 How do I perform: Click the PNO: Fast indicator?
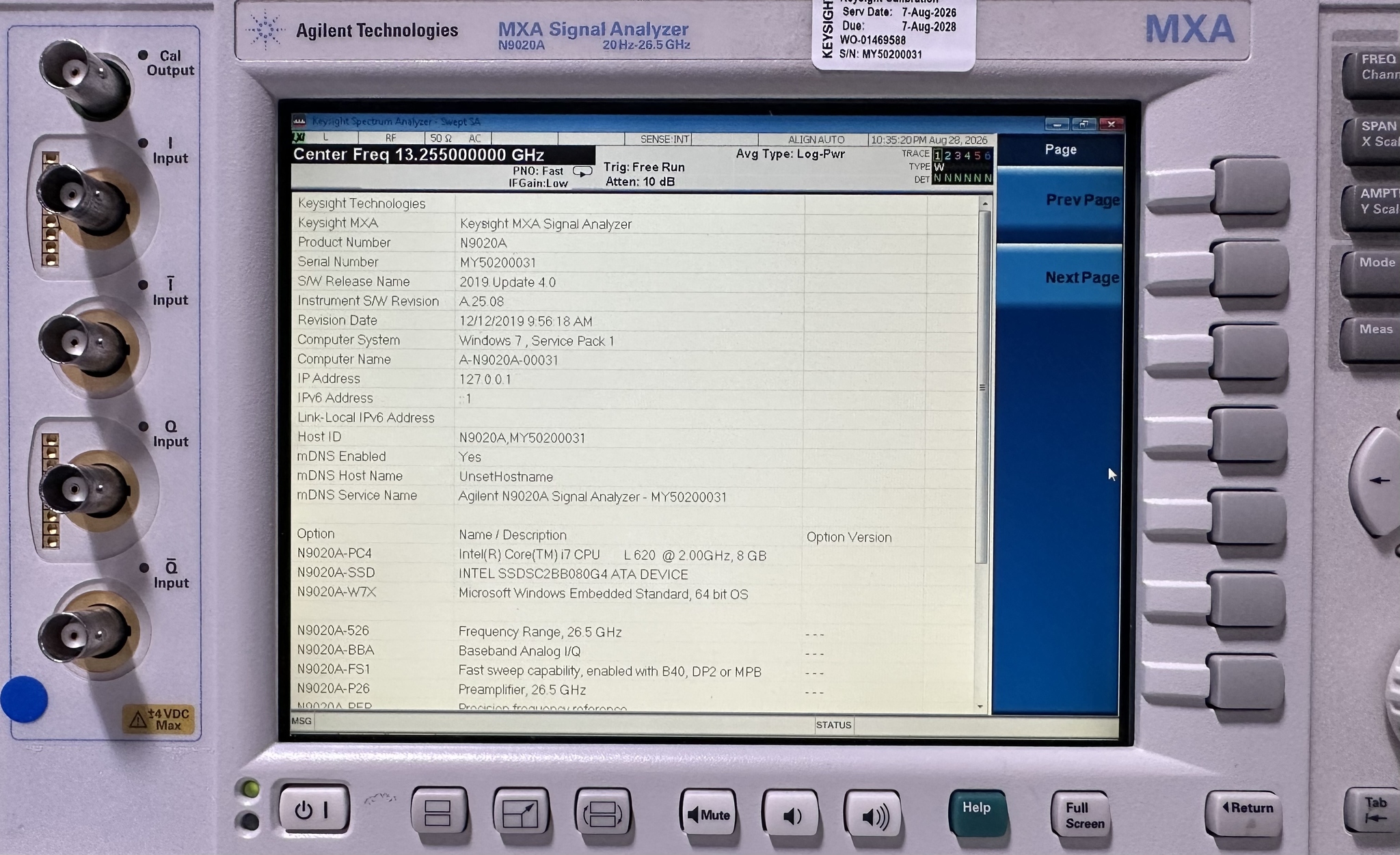[x=538, y=171]
